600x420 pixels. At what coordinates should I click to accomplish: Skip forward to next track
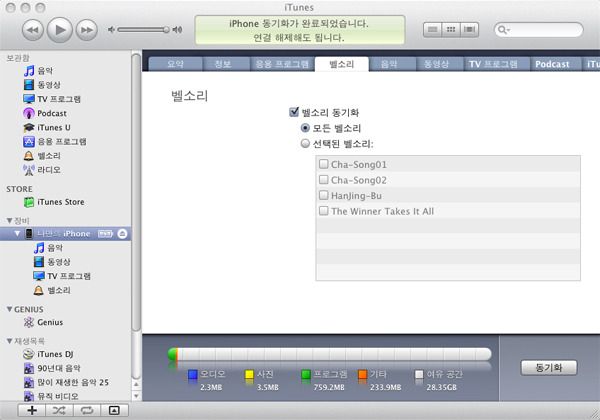click(x=86, y=30)
